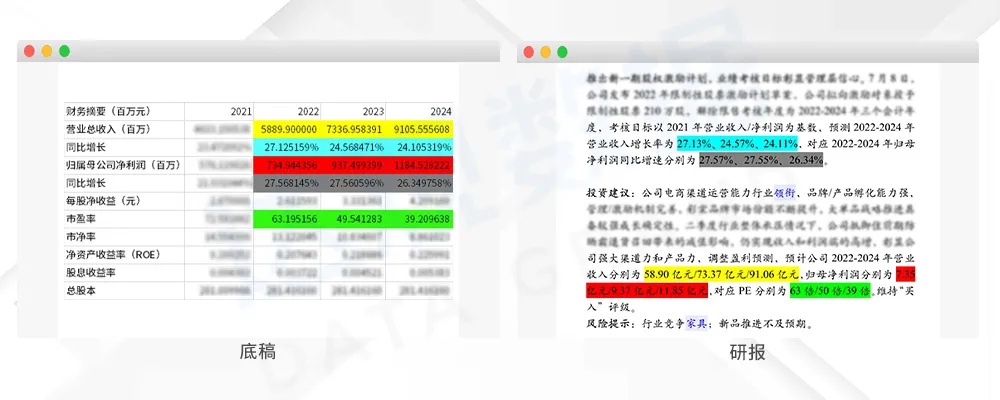Click yellow cell 9105.555608
Image resolution: width=1000 pixels, height=400 pixels.
420,129
